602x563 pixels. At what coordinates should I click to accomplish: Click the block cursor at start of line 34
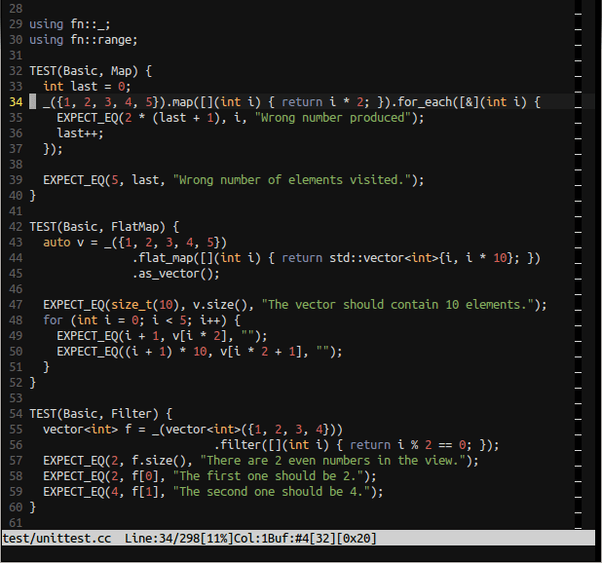click(x=33, y=102)
